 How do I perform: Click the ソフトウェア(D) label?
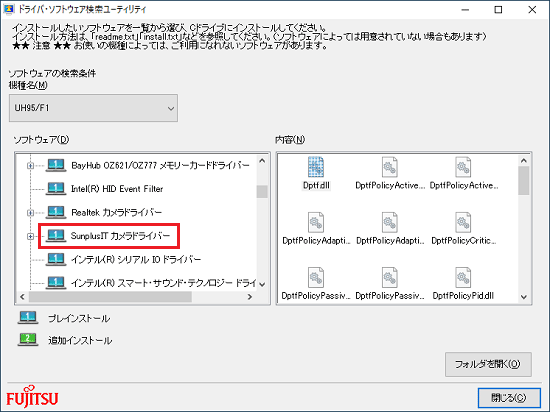coord(41,140)
